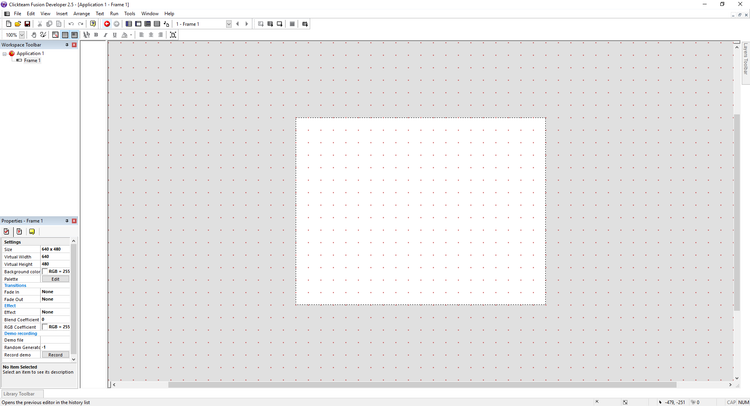The image size is (750, 406).
Task: Open the Window menu
Action: (150, 14)
